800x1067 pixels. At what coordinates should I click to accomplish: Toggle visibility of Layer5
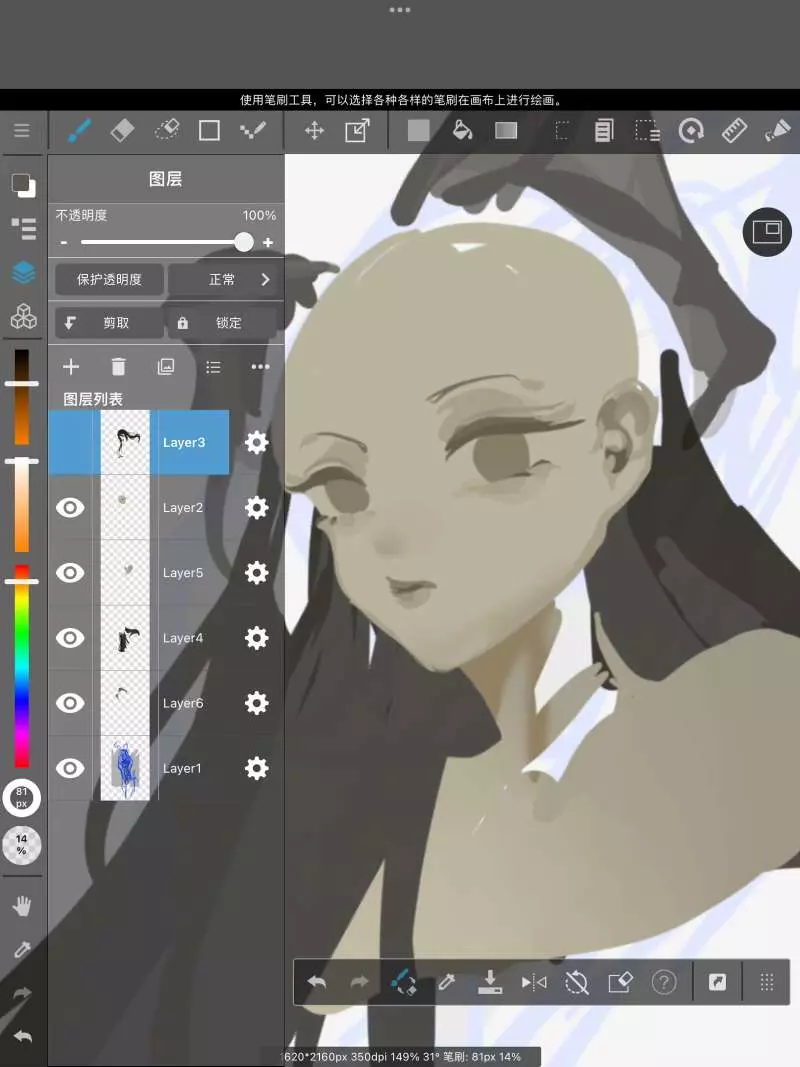(70, 573)
